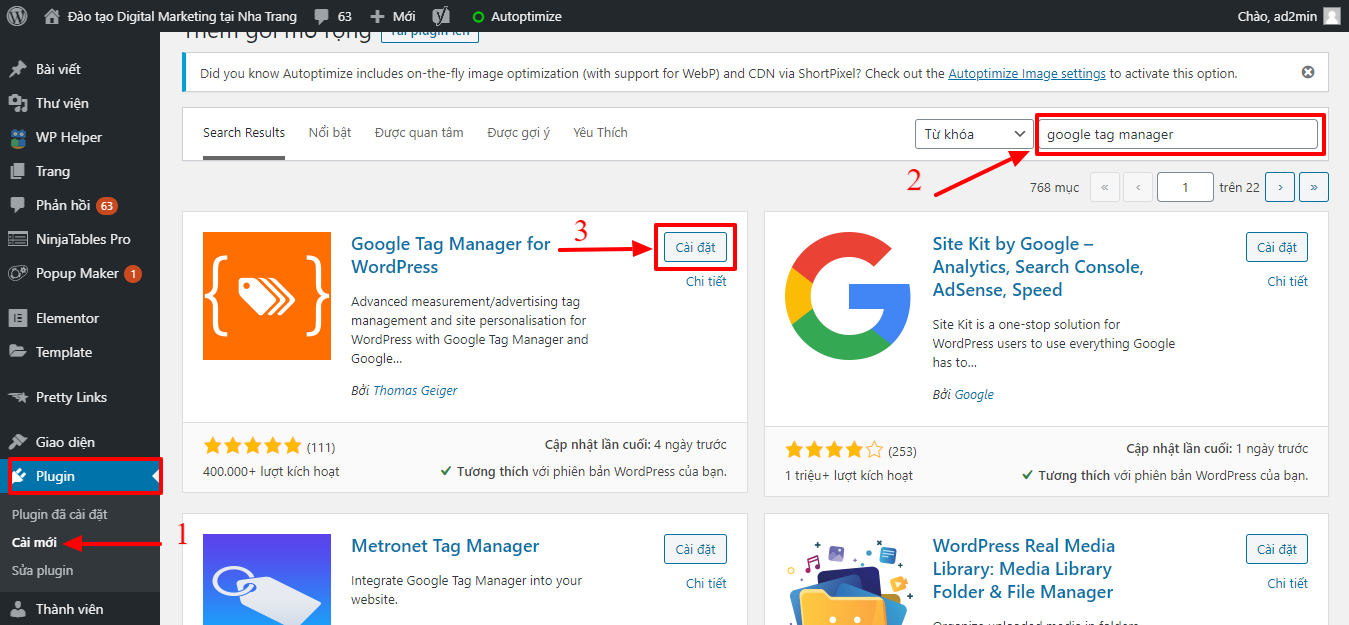
Task: Click the pushpin icon beside 'Bài viết'
Action: (18, 69)
